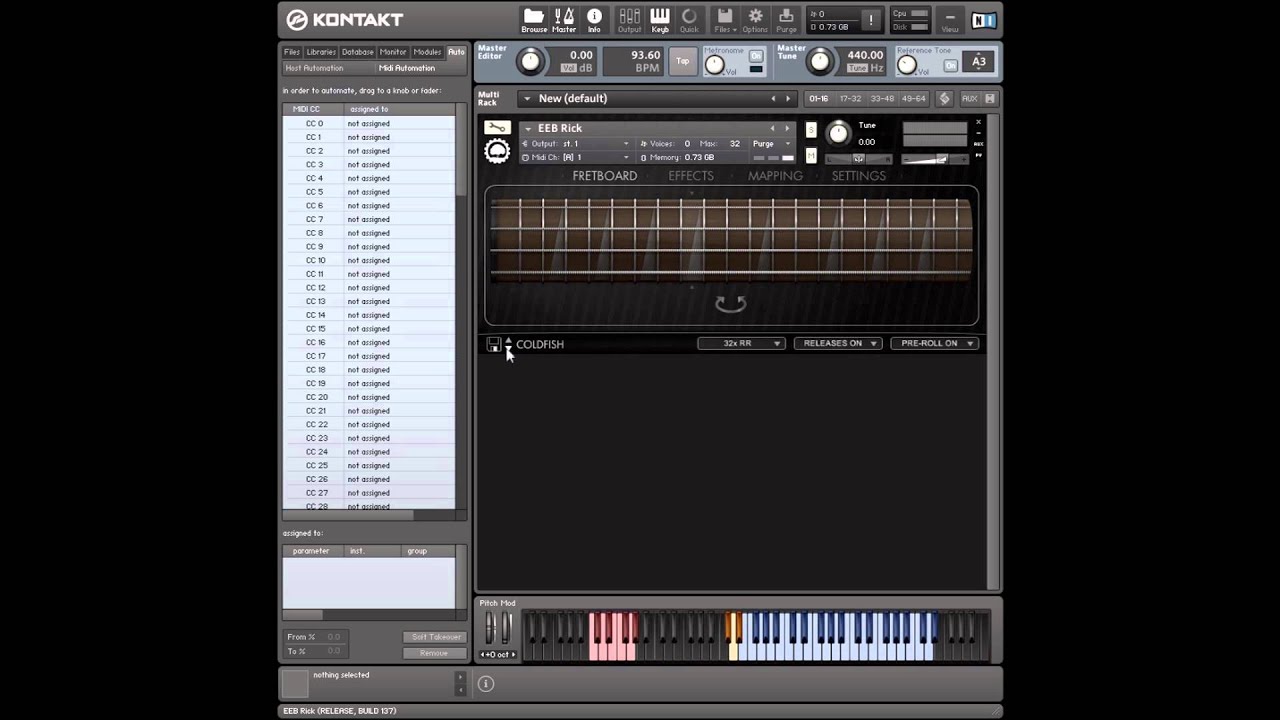The height and width of the screenshot is (720, 1280).
Task: Toggle the Keyb on-screen keyboard icon
Action: (660, 19)
